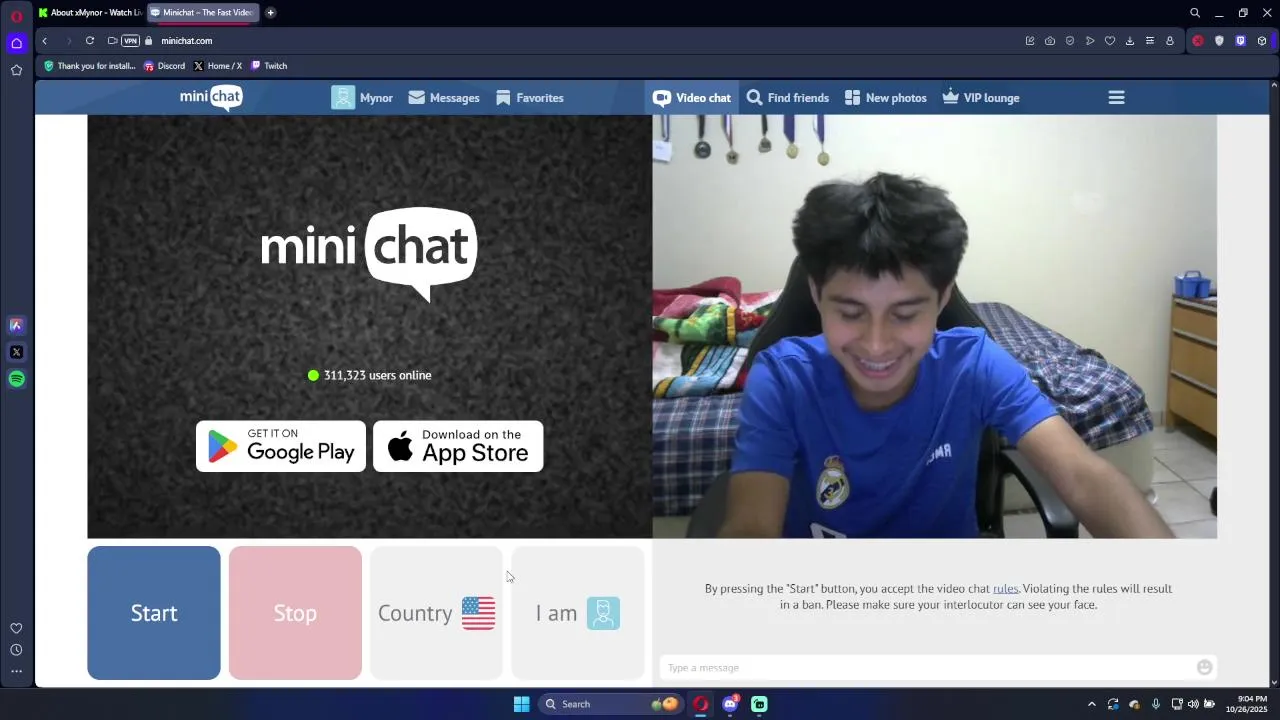Take a snapshot with camera icon
1280x720 pixels.
(1050, 41)
